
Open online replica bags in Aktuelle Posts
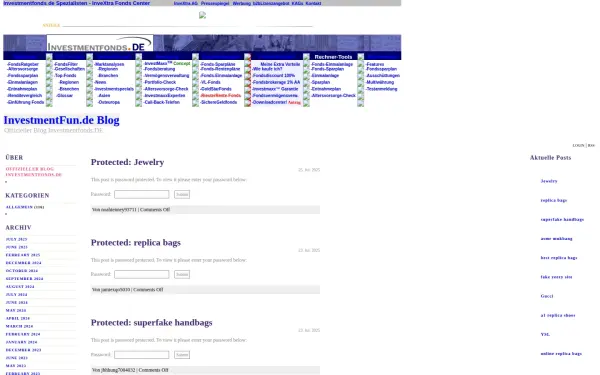[561, 354]
